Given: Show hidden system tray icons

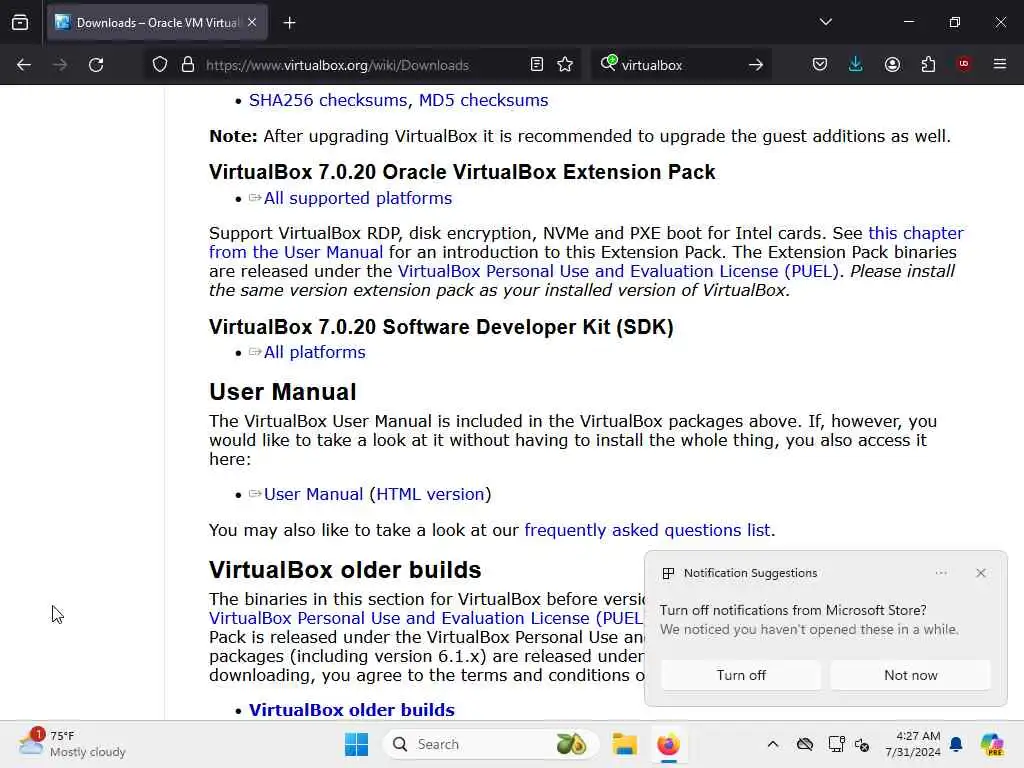Looking at the screenshot, I should point(773,744).
